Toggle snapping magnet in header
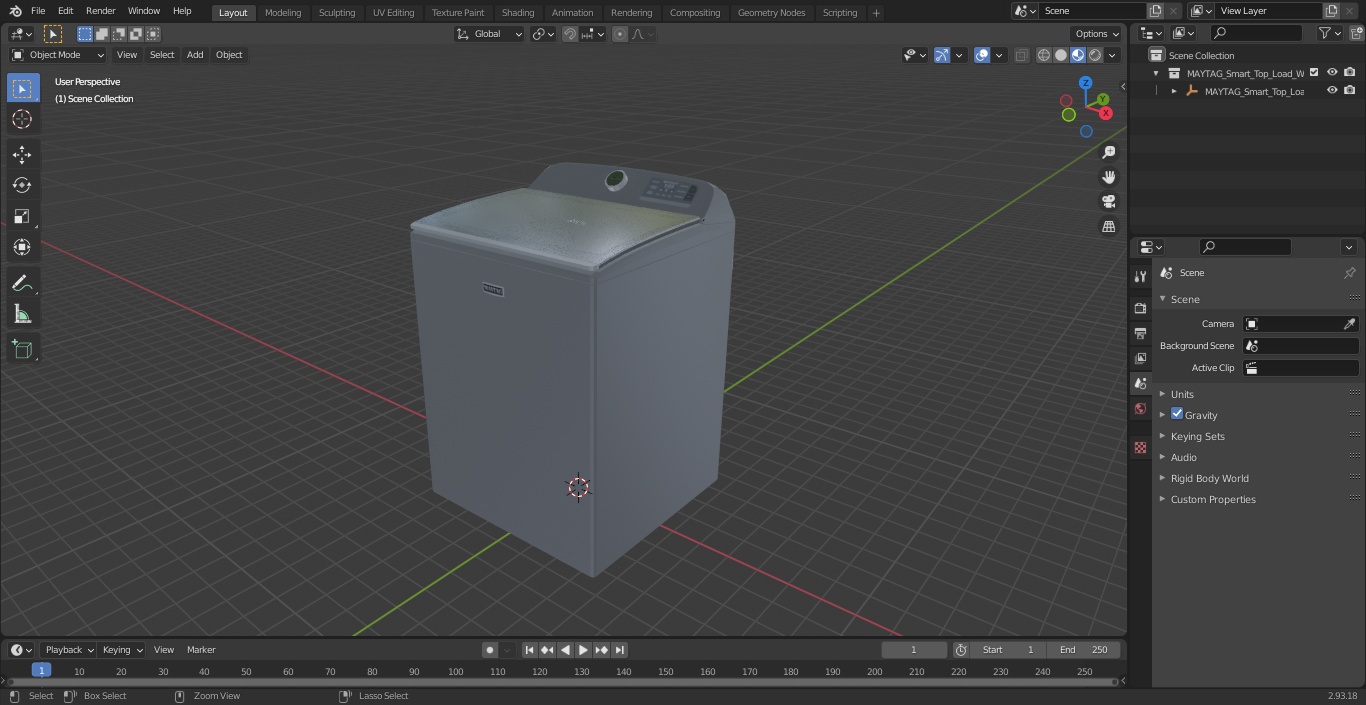The width and height of the screenshot is (1366, 705). [570, 34]
